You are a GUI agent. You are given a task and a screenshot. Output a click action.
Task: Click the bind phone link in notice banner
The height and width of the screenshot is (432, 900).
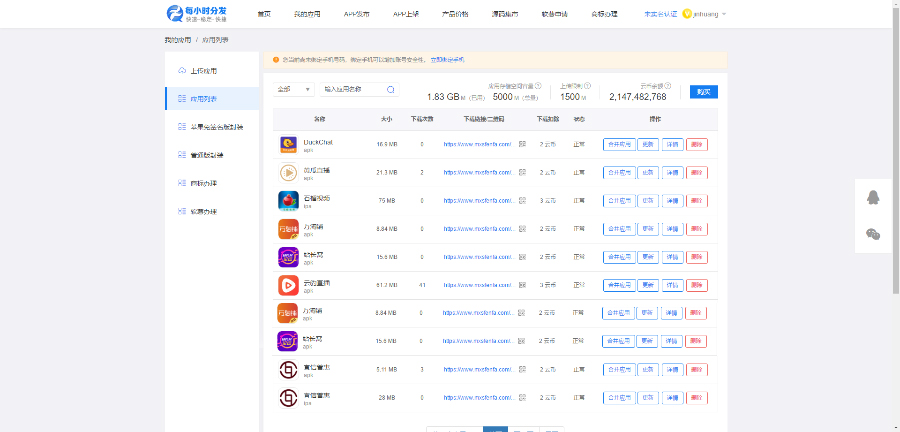[447, 60]
